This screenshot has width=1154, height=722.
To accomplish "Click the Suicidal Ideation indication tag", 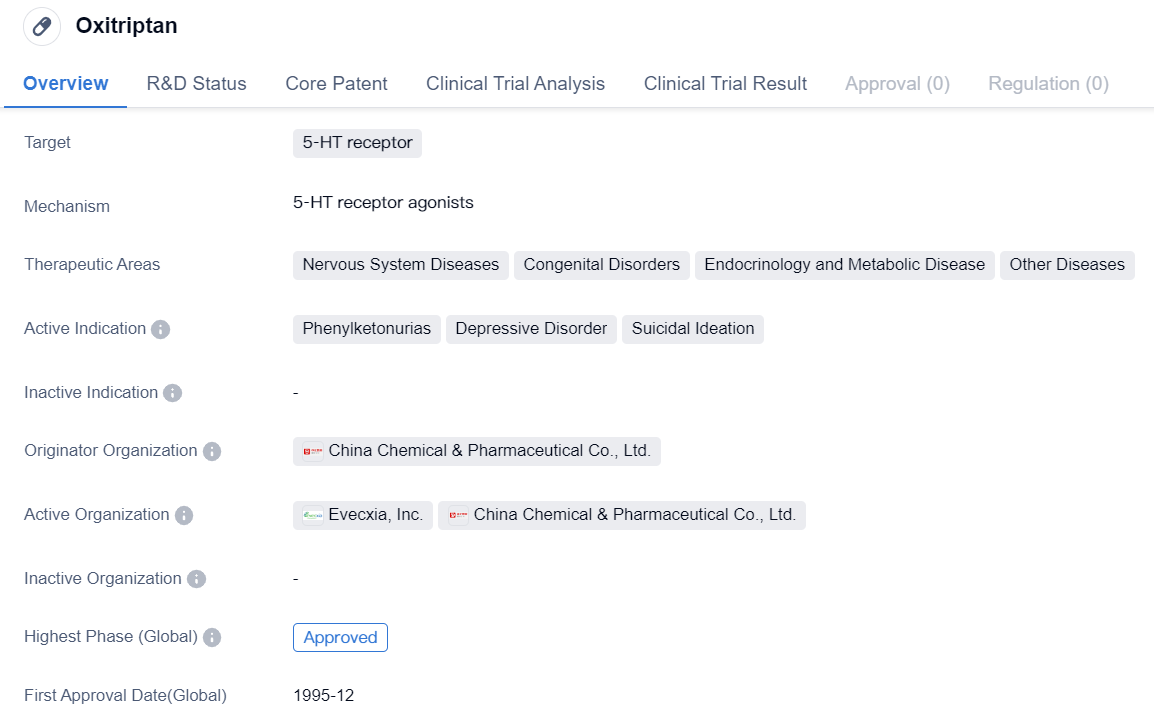I will click(x=692, y=329).
